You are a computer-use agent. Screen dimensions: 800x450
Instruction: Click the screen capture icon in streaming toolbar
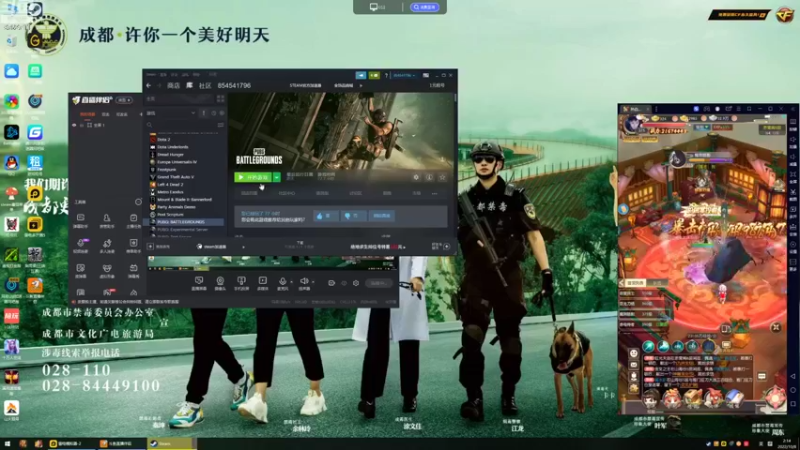(199, 281)
